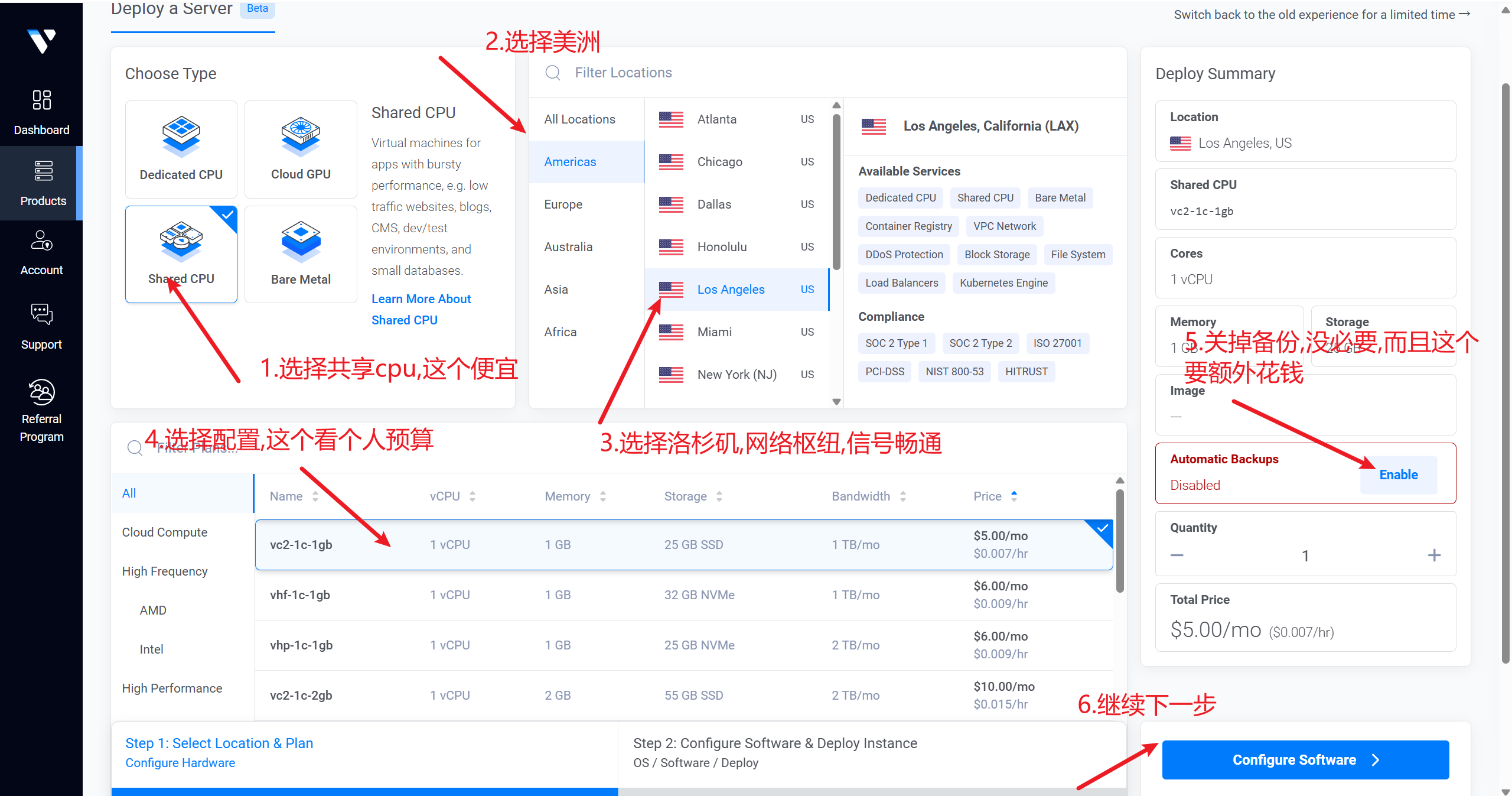Viewport: 1512px width, 796px height.
Task: Click the Dallas US flag icon
Action: coord(671,204)
